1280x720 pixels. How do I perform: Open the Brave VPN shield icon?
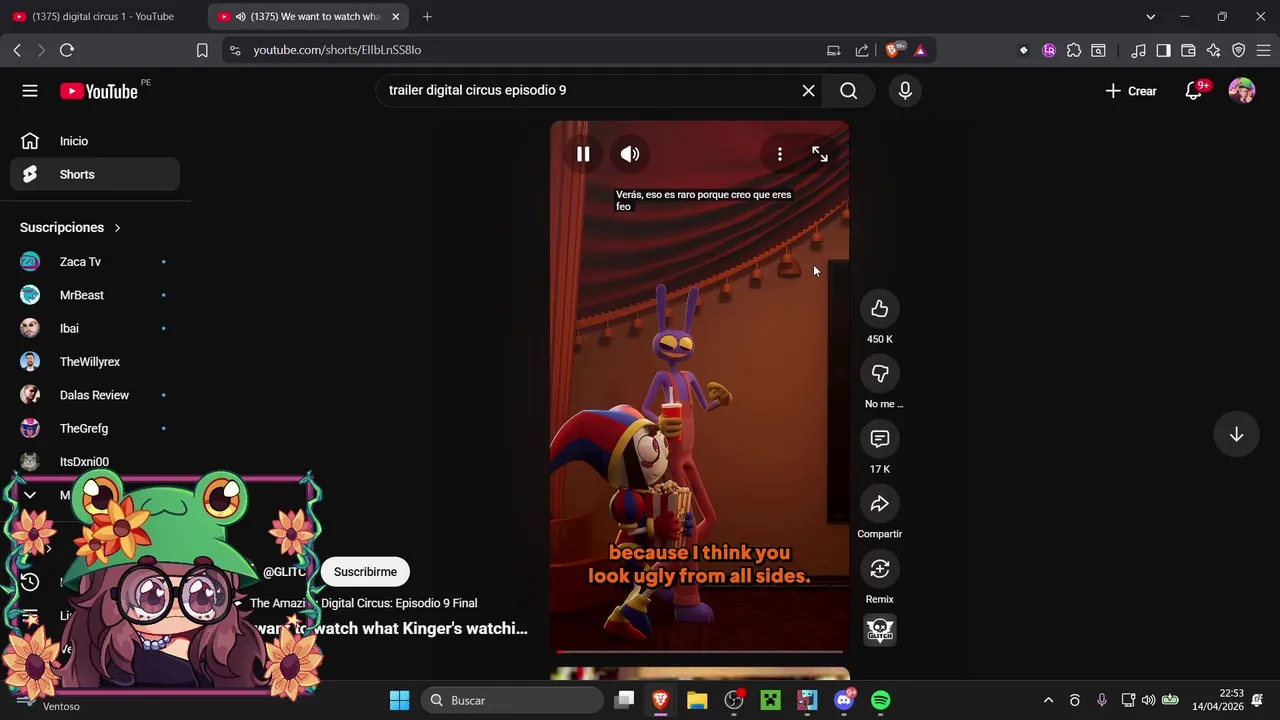(x=1238, y=50)
